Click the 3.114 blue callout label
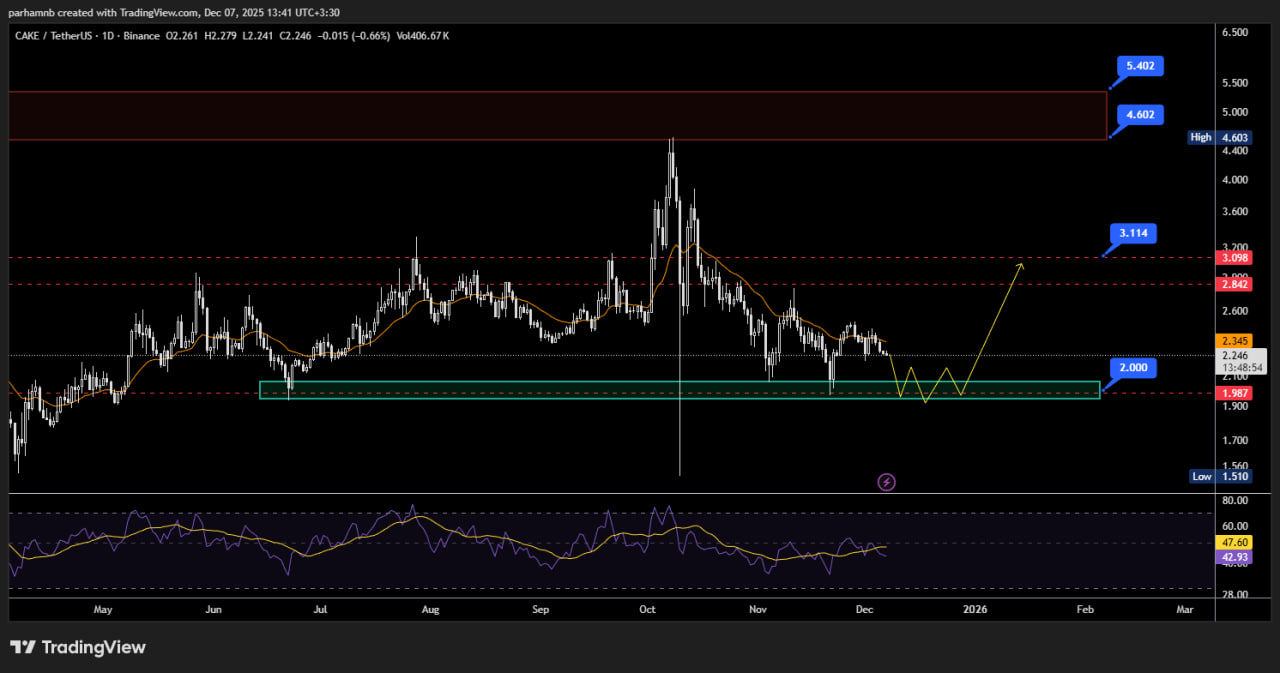This screenshot has height=673, width=1280. point(1133,233)
